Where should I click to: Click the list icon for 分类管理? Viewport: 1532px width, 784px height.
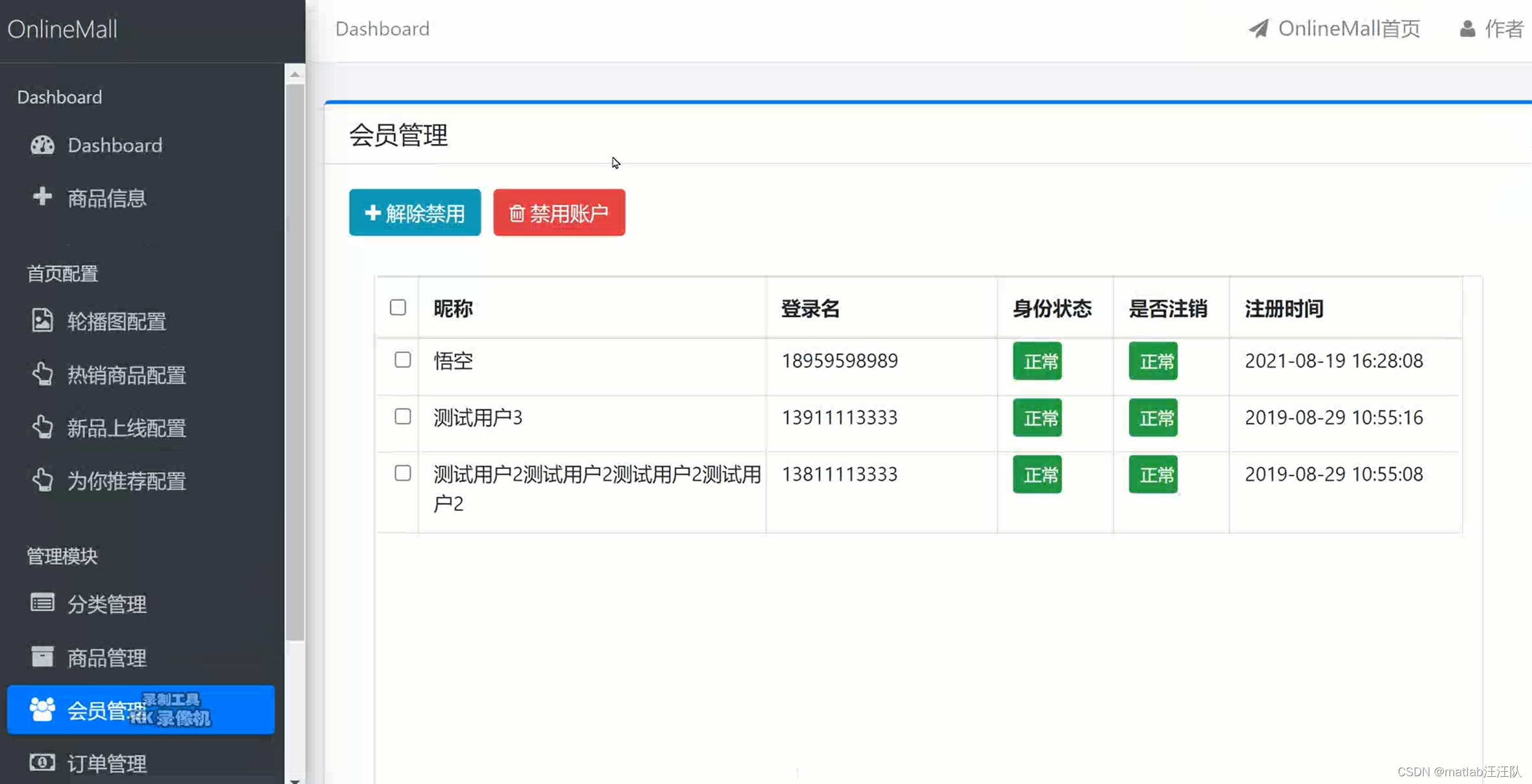42,603
